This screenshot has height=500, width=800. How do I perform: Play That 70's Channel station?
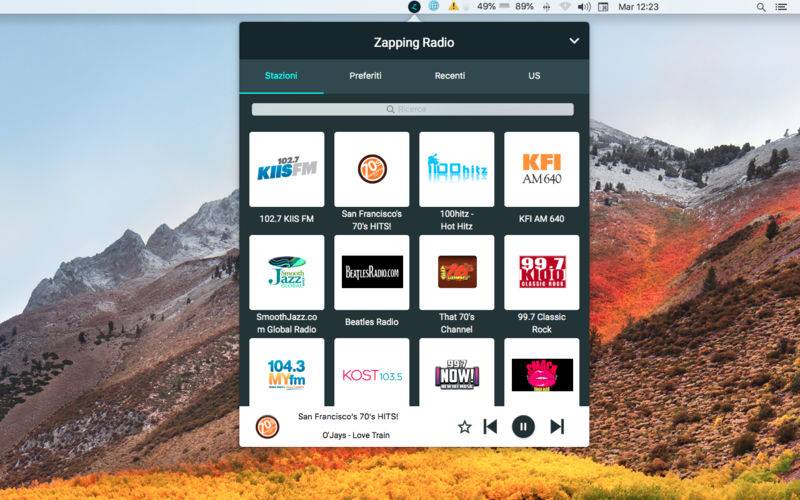[x=457, y=272]
